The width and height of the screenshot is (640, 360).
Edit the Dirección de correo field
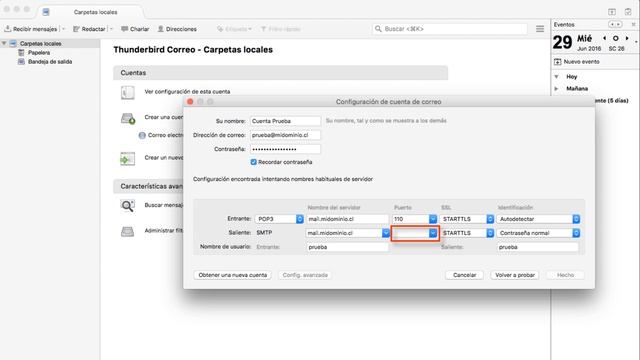285,135
